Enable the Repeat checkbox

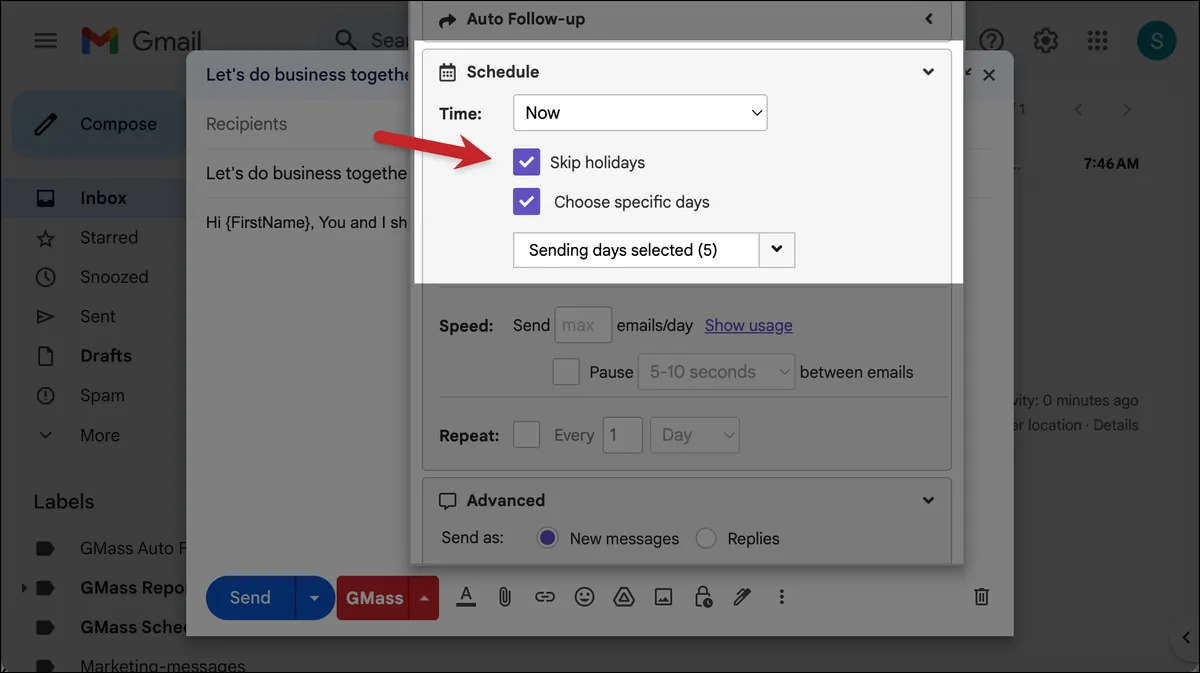[526, 434]
